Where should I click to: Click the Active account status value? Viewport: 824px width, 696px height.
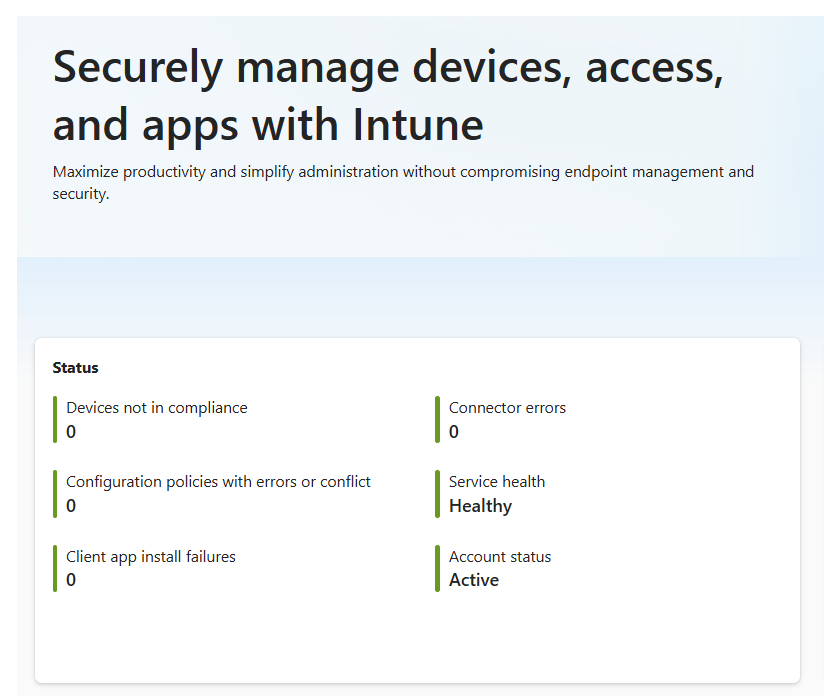point(473,580)
